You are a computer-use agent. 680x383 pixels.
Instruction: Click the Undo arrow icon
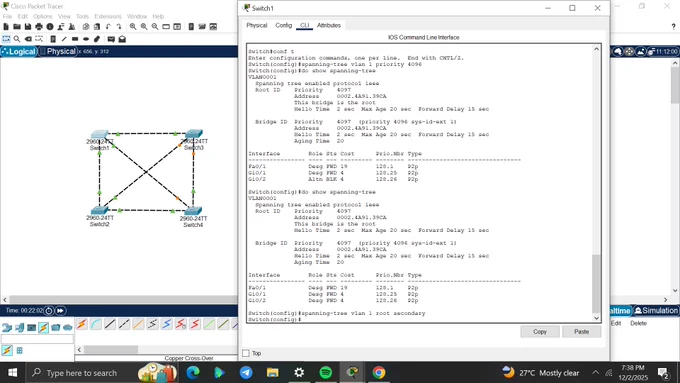click(108, 27)
